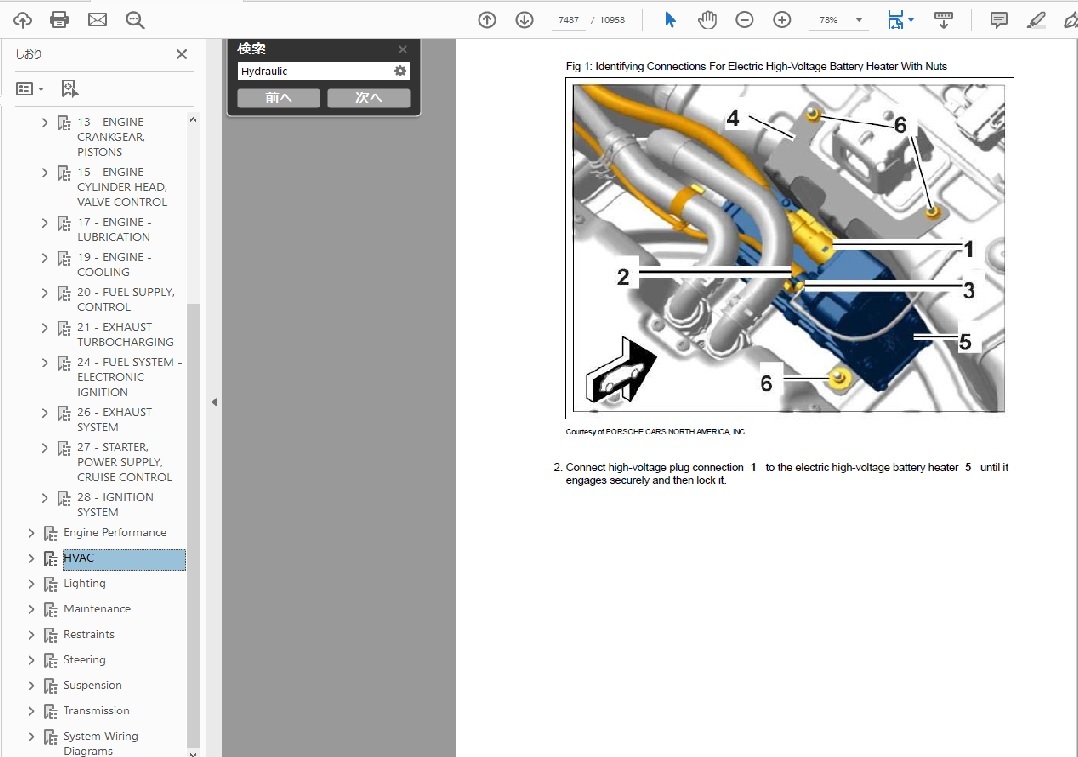Expand the 15 Engine Cylinder Head bookmark
The height and width of the screenshot is (757, 1078).
(45, 173)
